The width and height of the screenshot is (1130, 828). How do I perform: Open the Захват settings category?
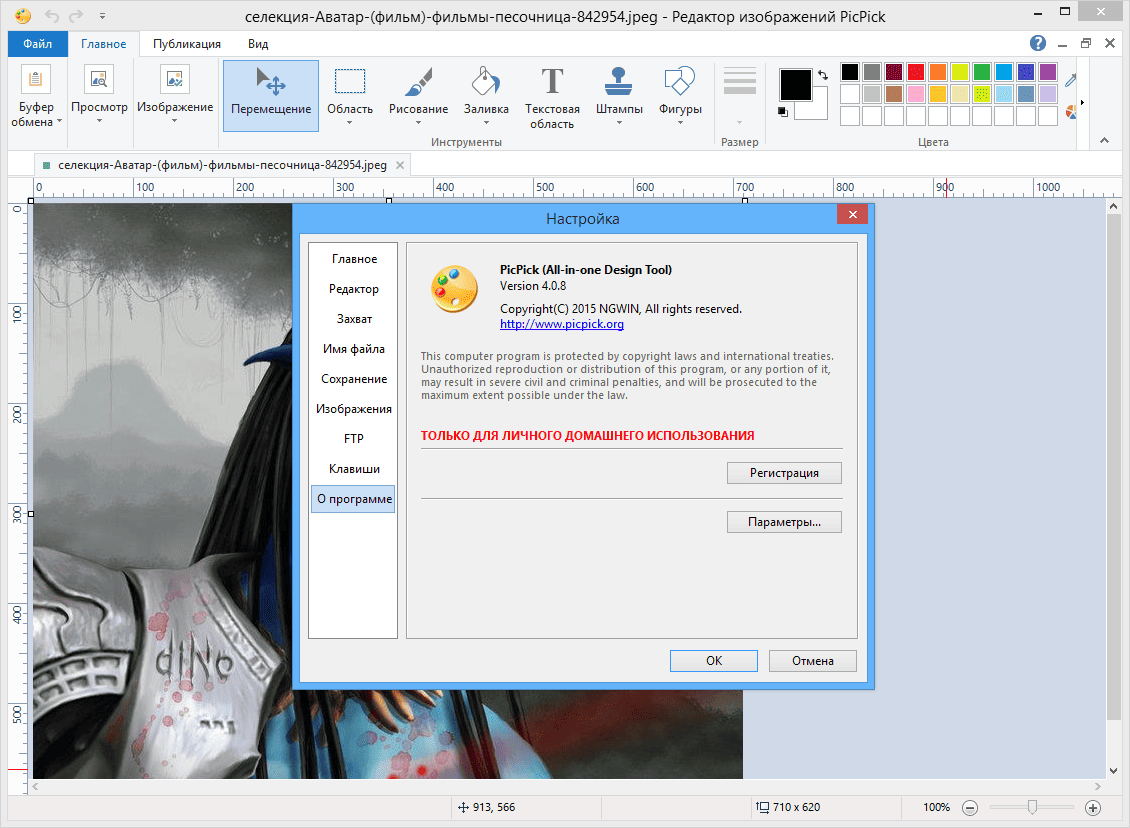[354, 319]
